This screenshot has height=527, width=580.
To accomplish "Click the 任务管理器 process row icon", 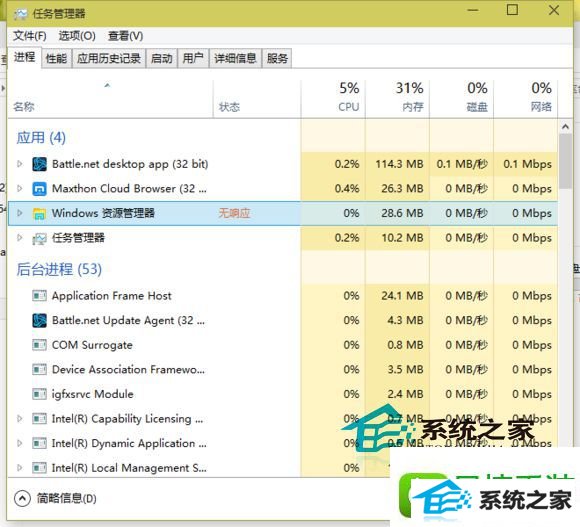I will coord(39,239).
